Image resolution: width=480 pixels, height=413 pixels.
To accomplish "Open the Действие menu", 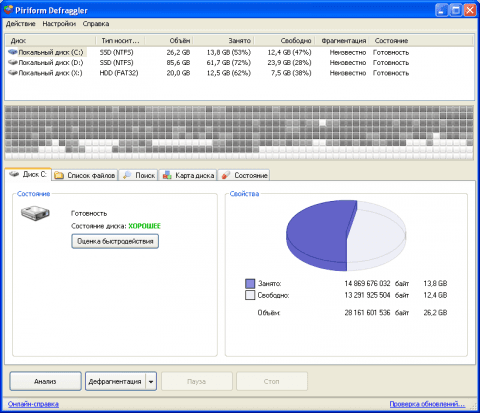I will click(x=21, y=24).
